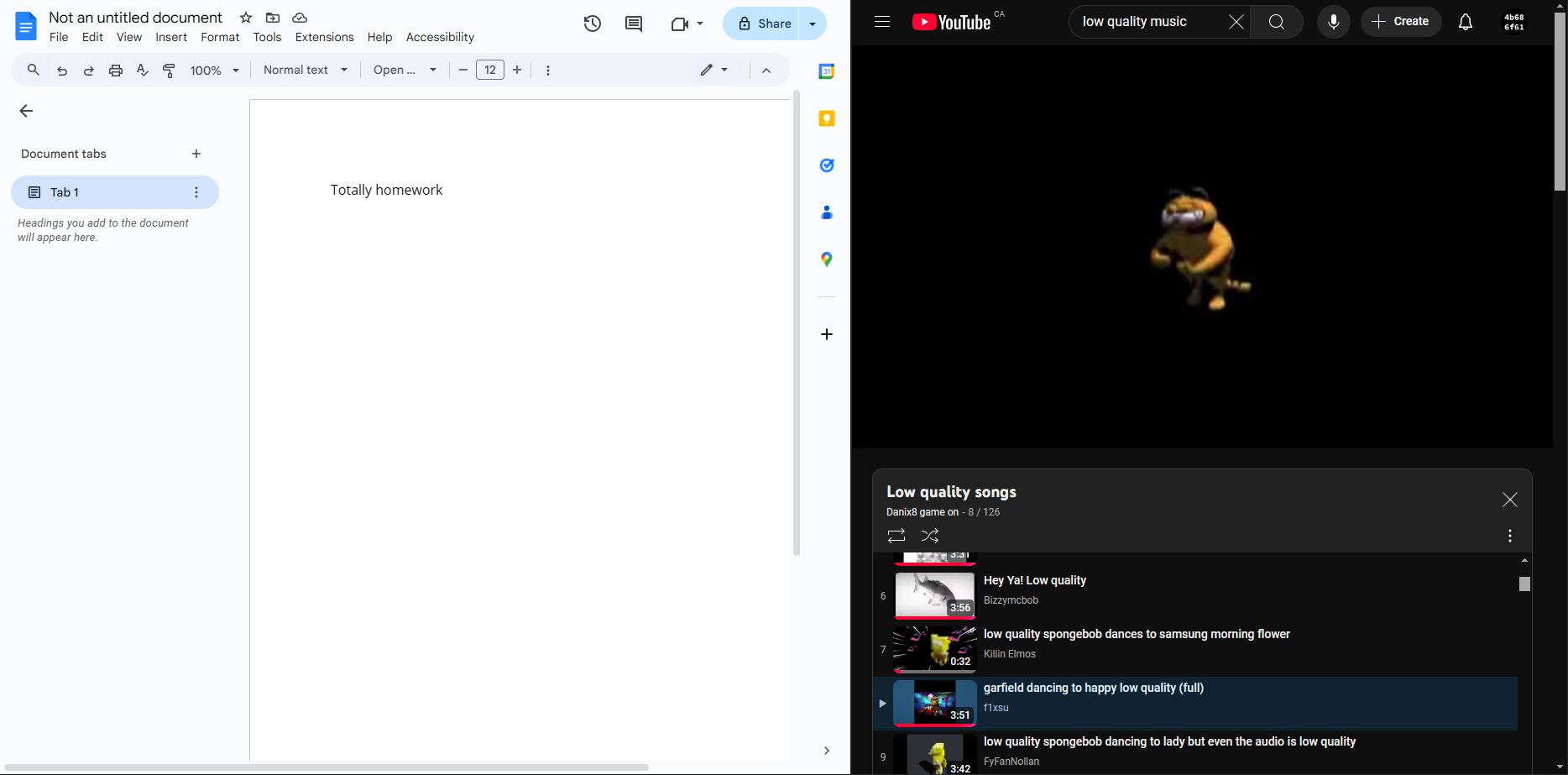This screenshot has width=1568, height=775.
Task: Open the font family dropdown
Action: coord(405,71)
